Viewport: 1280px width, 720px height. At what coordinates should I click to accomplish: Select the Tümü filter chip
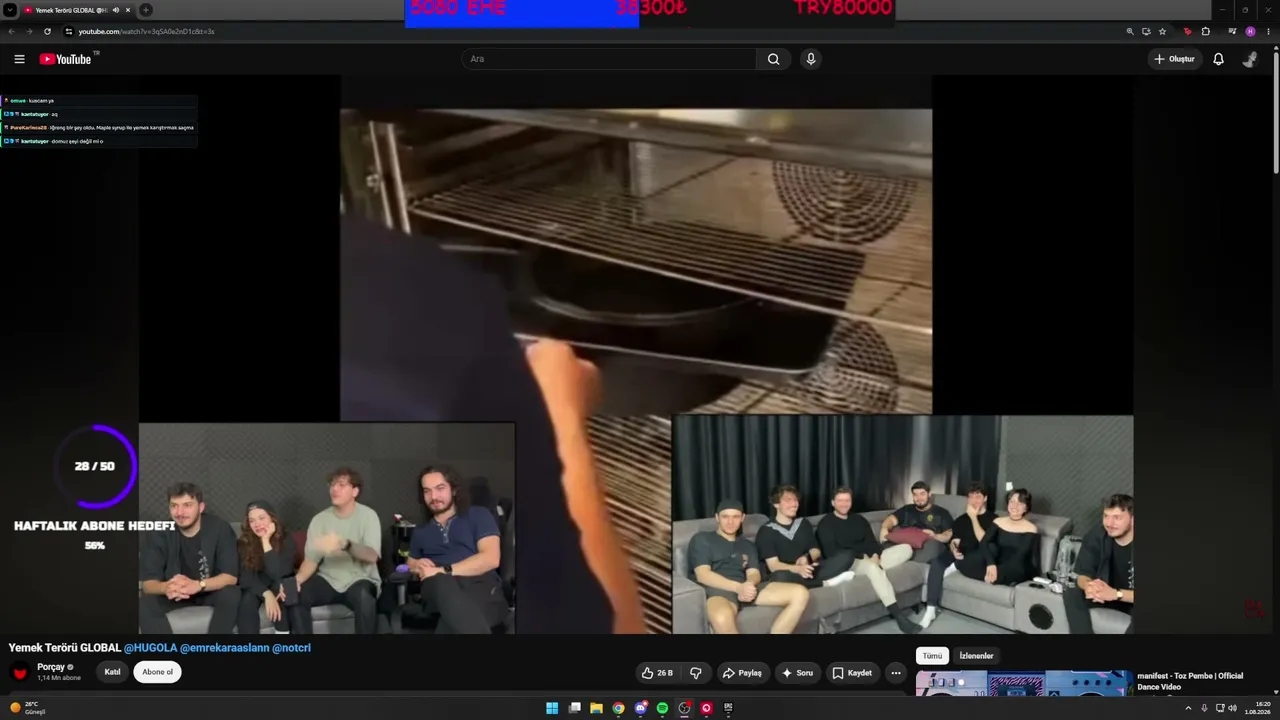point(932,656)
